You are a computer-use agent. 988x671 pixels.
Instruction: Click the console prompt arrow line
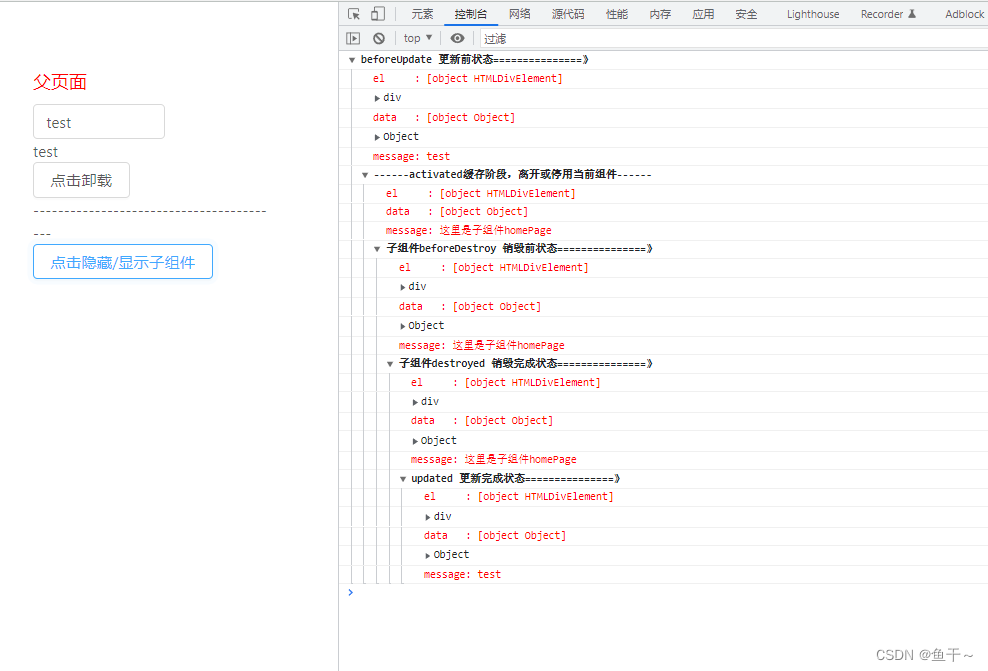tap(350, 592)
